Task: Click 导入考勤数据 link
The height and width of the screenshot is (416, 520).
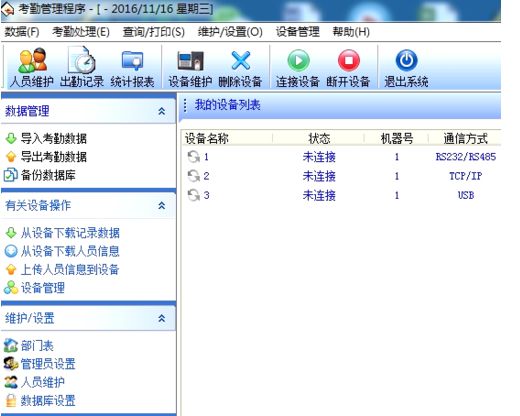Action: pos(54,138)
